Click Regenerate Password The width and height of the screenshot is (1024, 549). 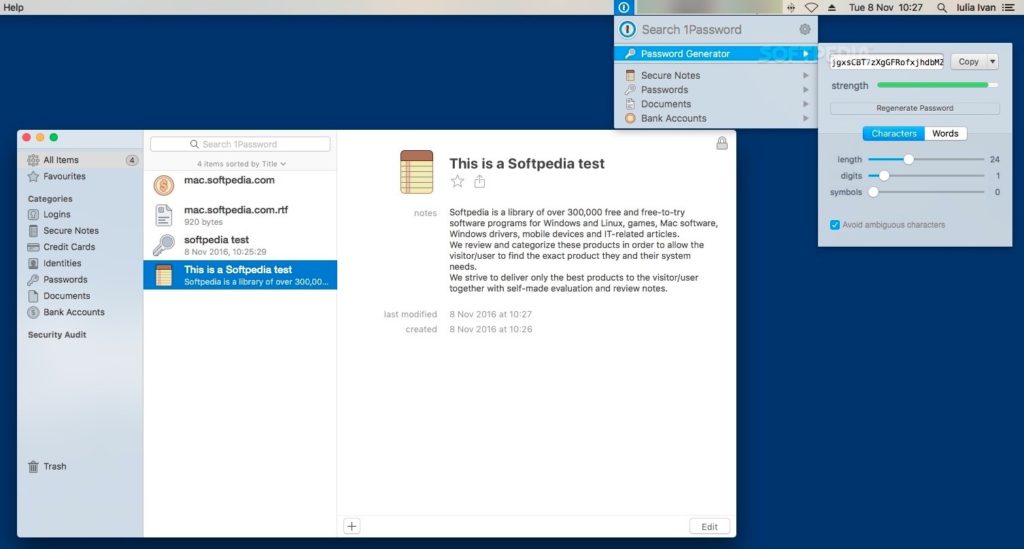[914, 108]
